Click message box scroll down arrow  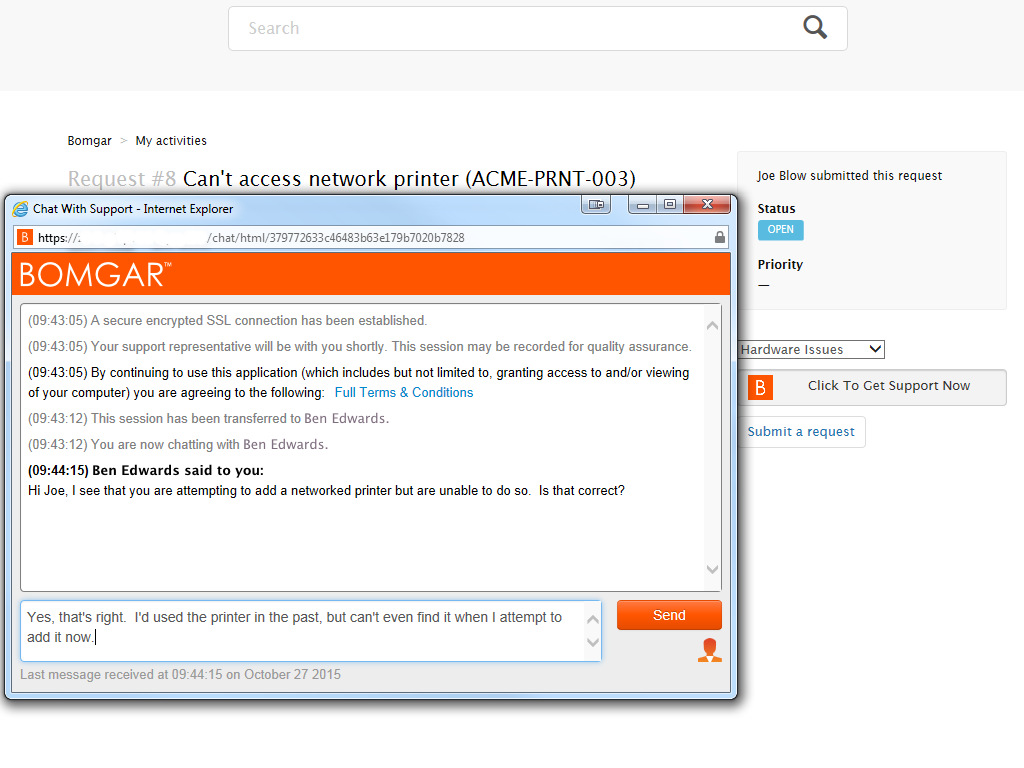593,643
